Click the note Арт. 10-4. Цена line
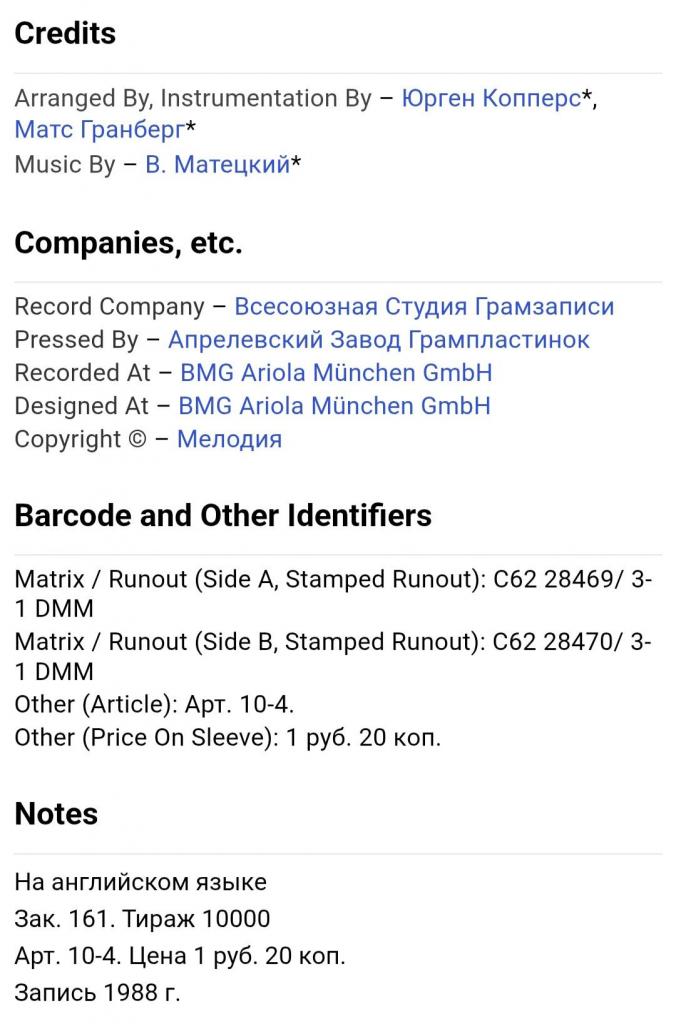The height and width of the screenshot is (1024, 676). click(180, 956)
